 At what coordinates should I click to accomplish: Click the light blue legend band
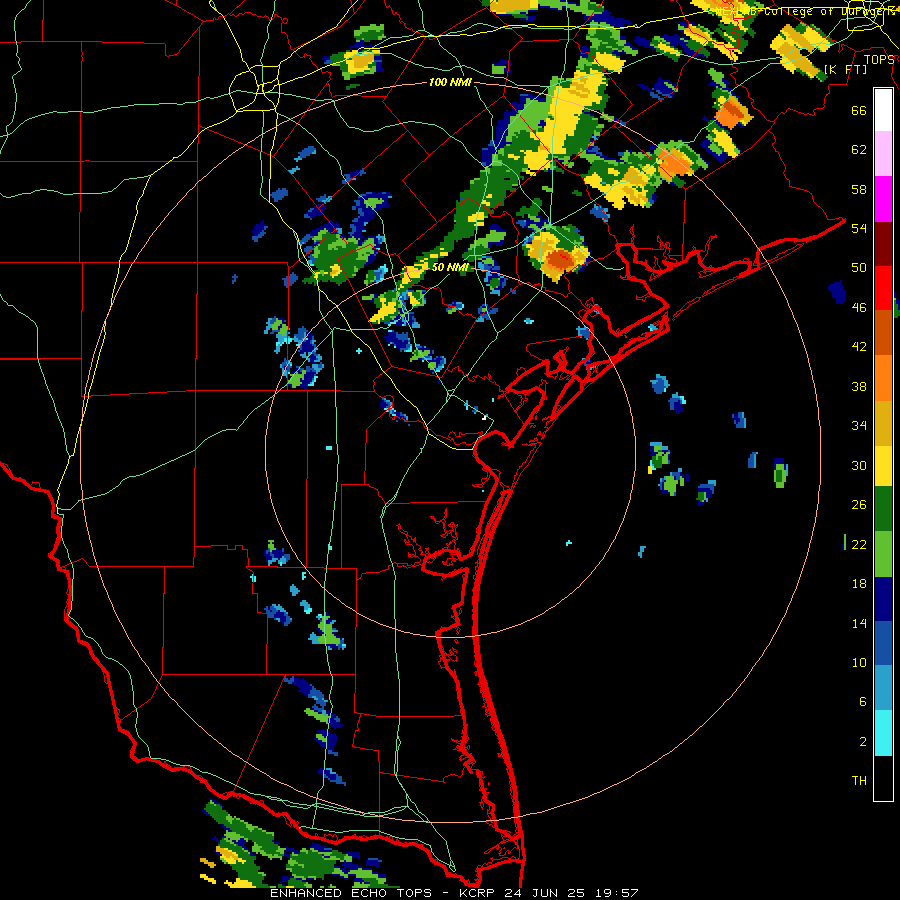tap(883, 688)
